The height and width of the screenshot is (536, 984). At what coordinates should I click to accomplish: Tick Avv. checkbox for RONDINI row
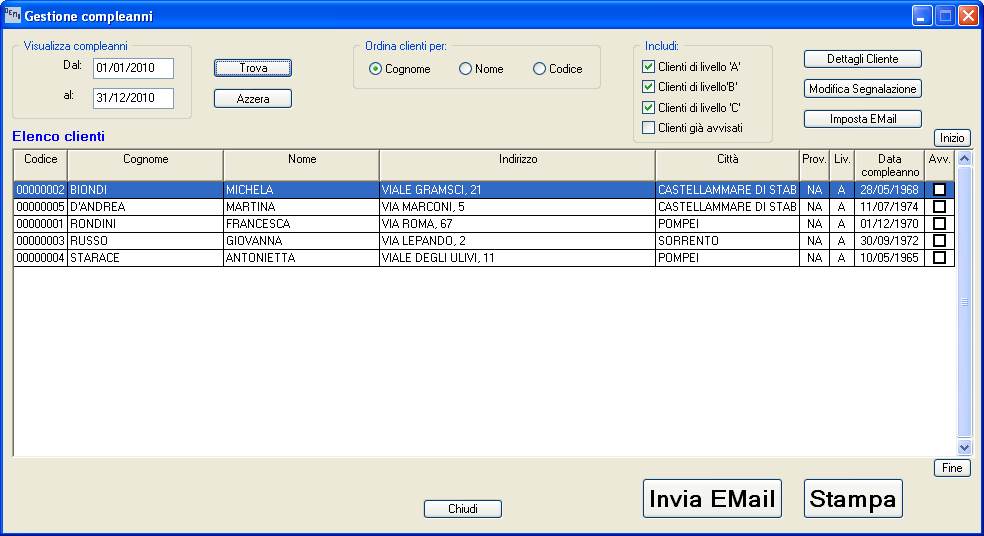(x=939, y=223)
